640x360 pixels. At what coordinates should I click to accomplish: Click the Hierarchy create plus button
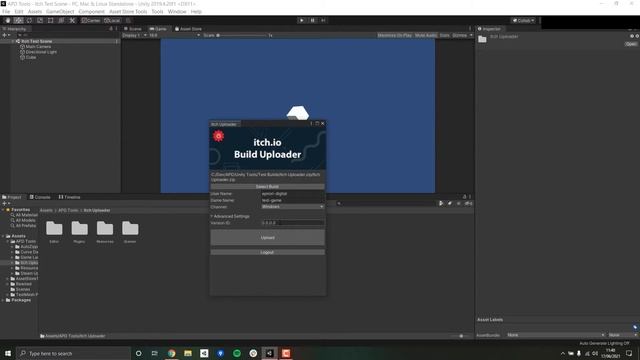tap(5, 36)
